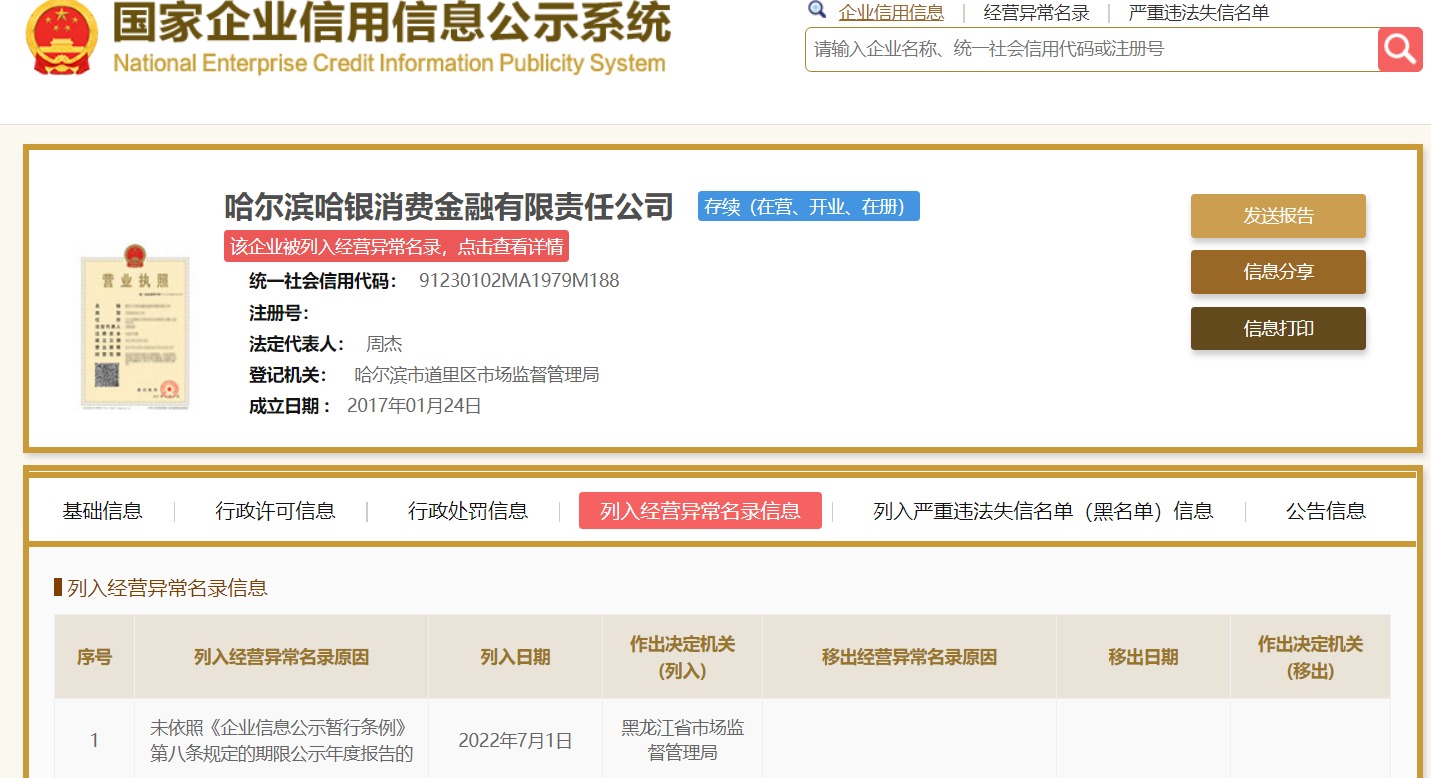
Task: Switch to the 基础信息 tab
Action: [102, 511]
